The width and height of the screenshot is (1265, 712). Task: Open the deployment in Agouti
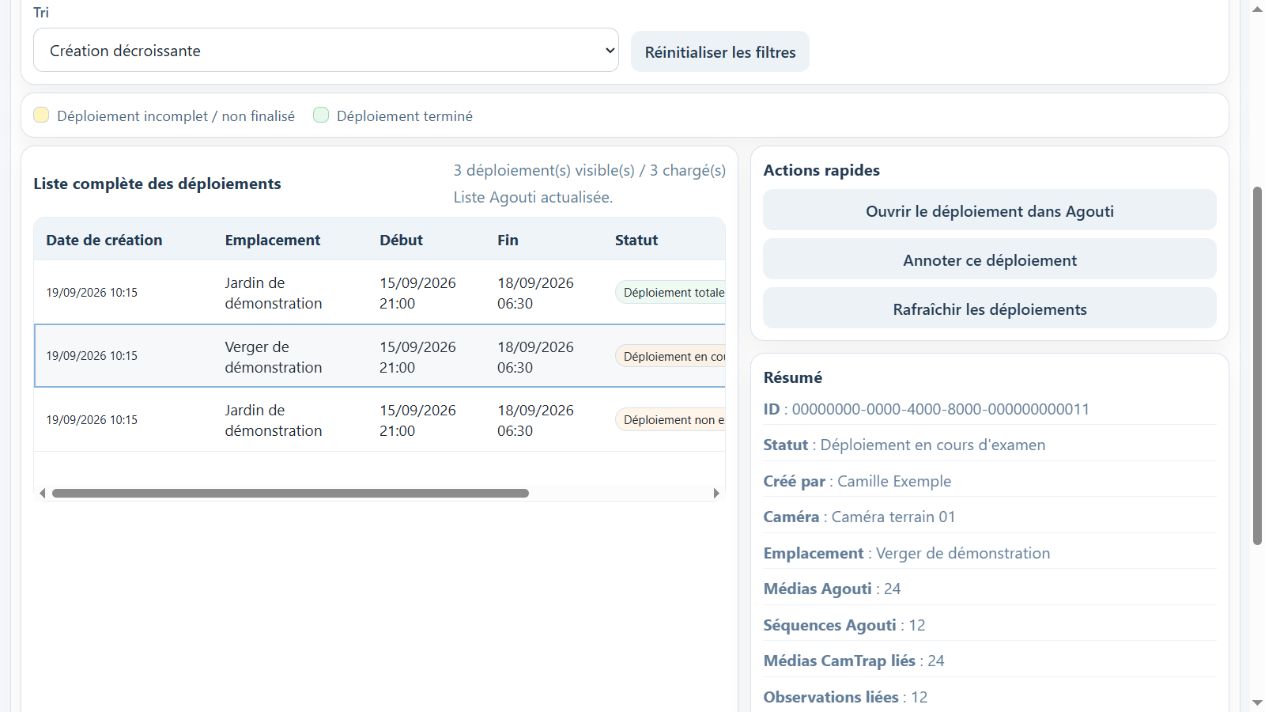pyautogui.click(x=989, y=211)
